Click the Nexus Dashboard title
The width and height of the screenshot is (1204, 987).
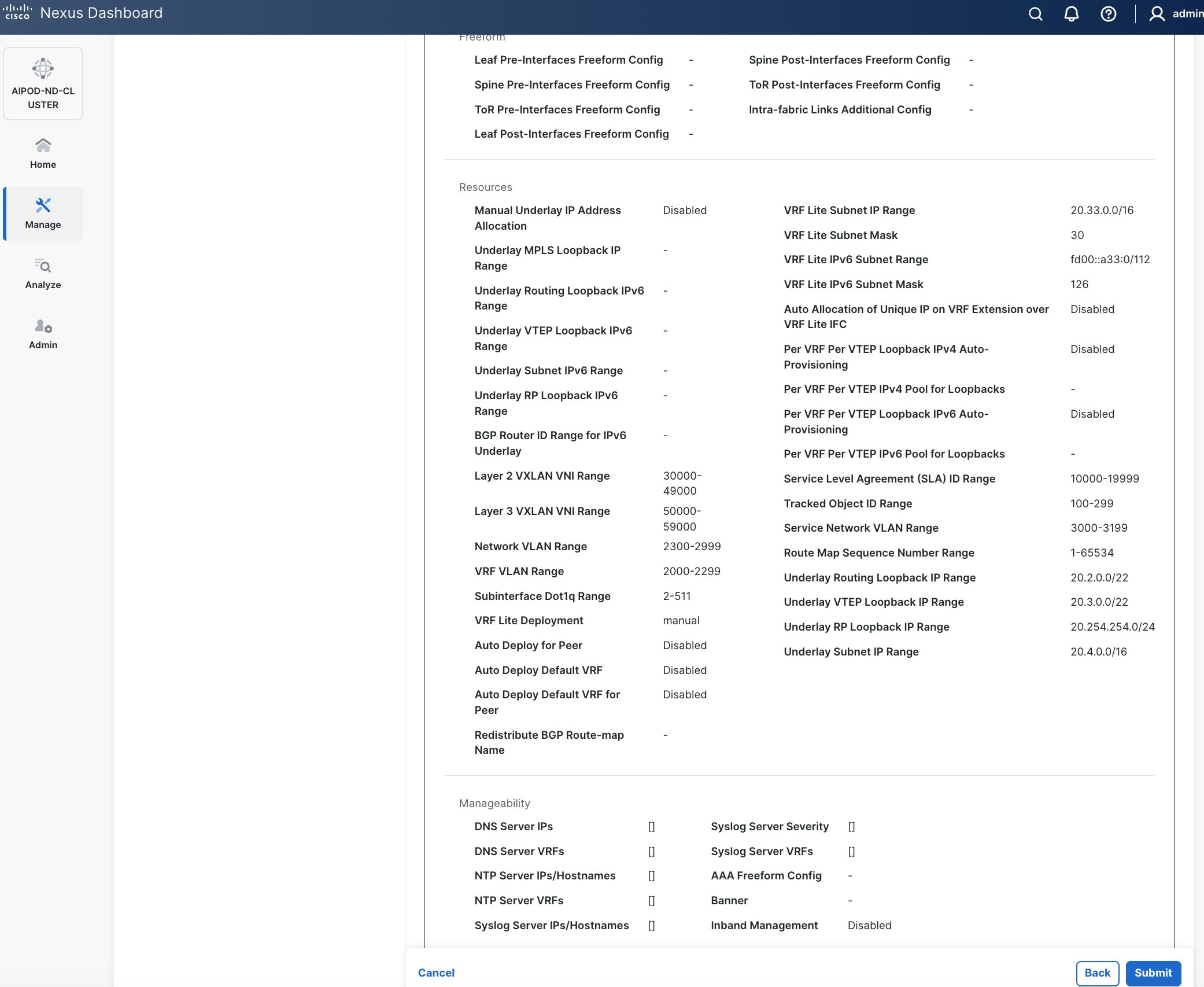[x=100, y=12]
